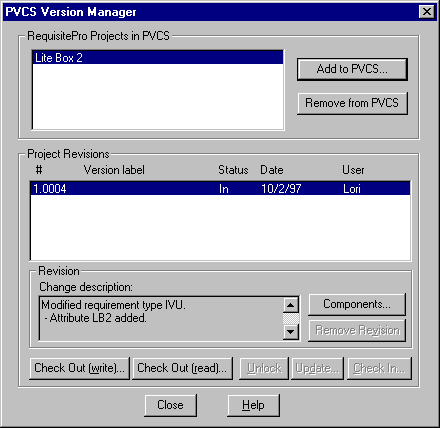Click Remove from PVCS button
The width and height of the screenshot is (440, 428).
[352, 103]
